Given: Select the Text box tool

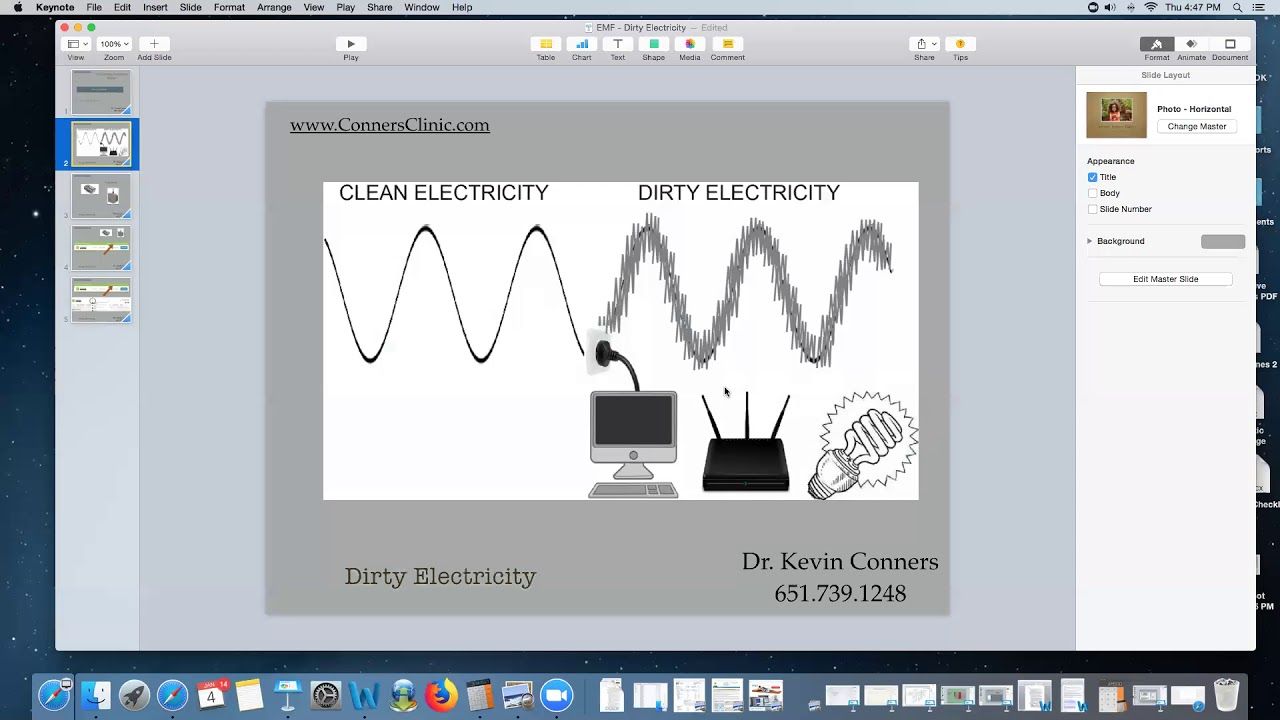Looking at the screenshot, I should click(x=618, y=44).
